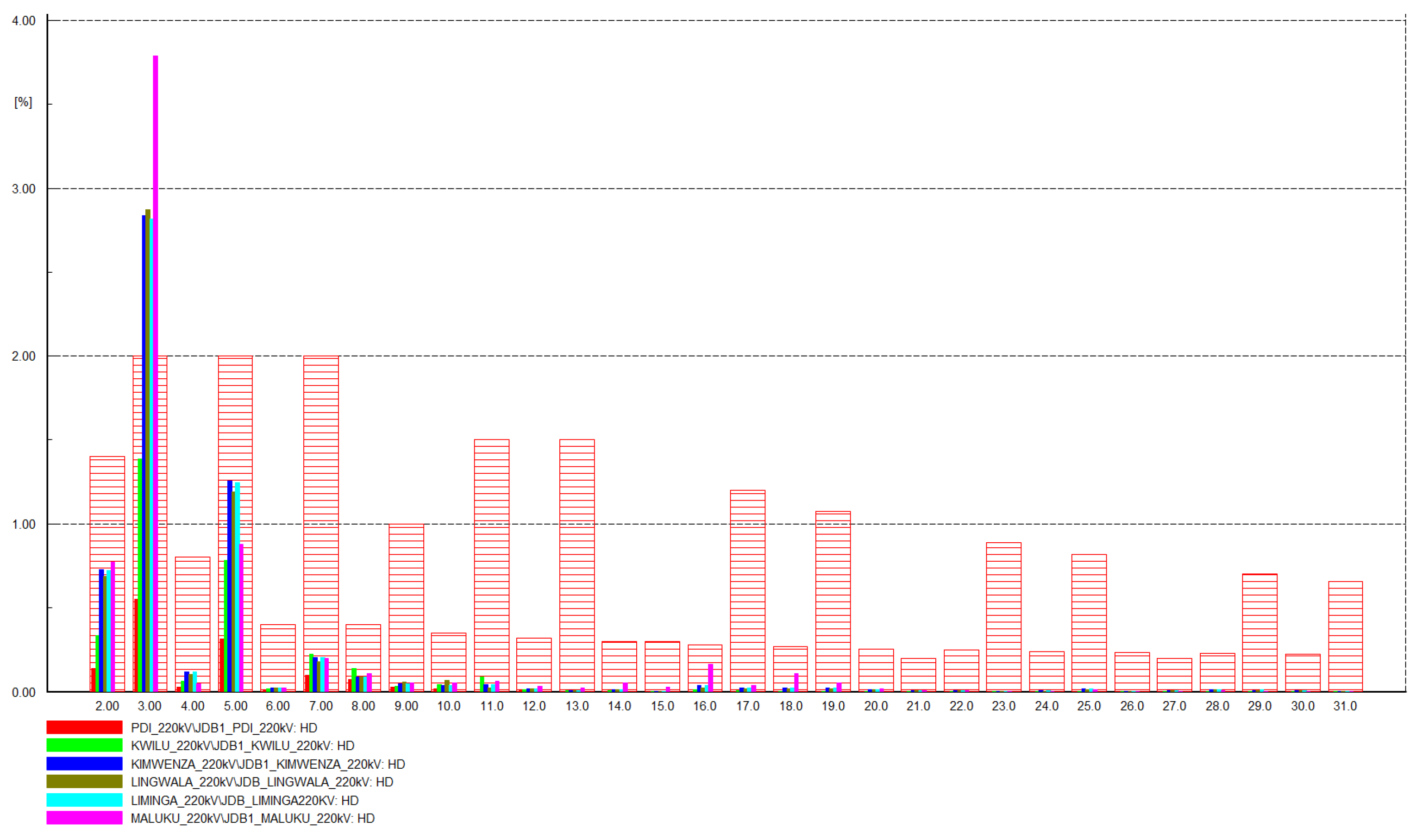The height and width of the screenshot is (840, 1416).
Task: Click the olive LINGWALA bar at harmonic 3.00
Action: pyautogui.click(x=148, y=451)
